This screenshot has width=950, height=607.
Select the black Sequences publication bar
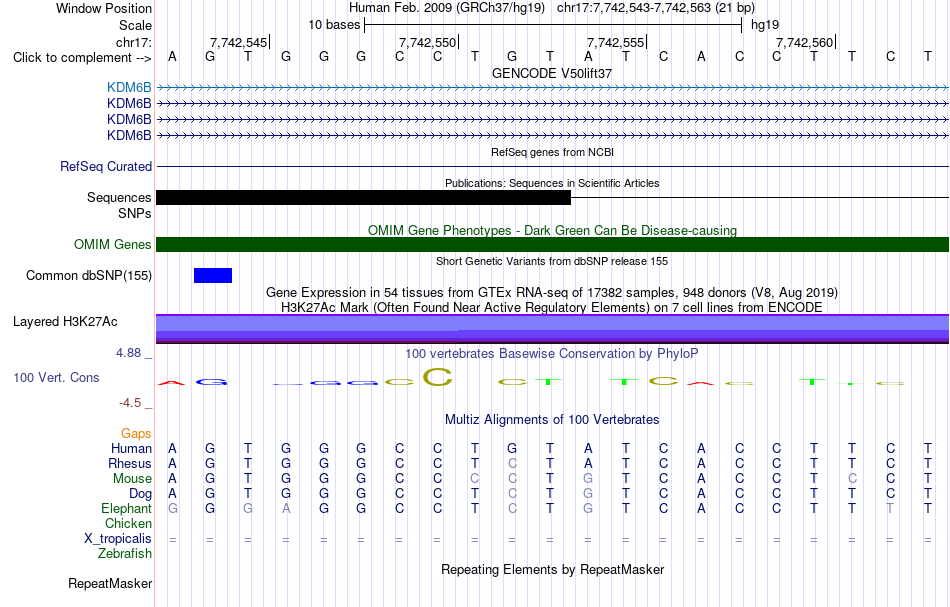pyautogui.click(x=364, y=197)
